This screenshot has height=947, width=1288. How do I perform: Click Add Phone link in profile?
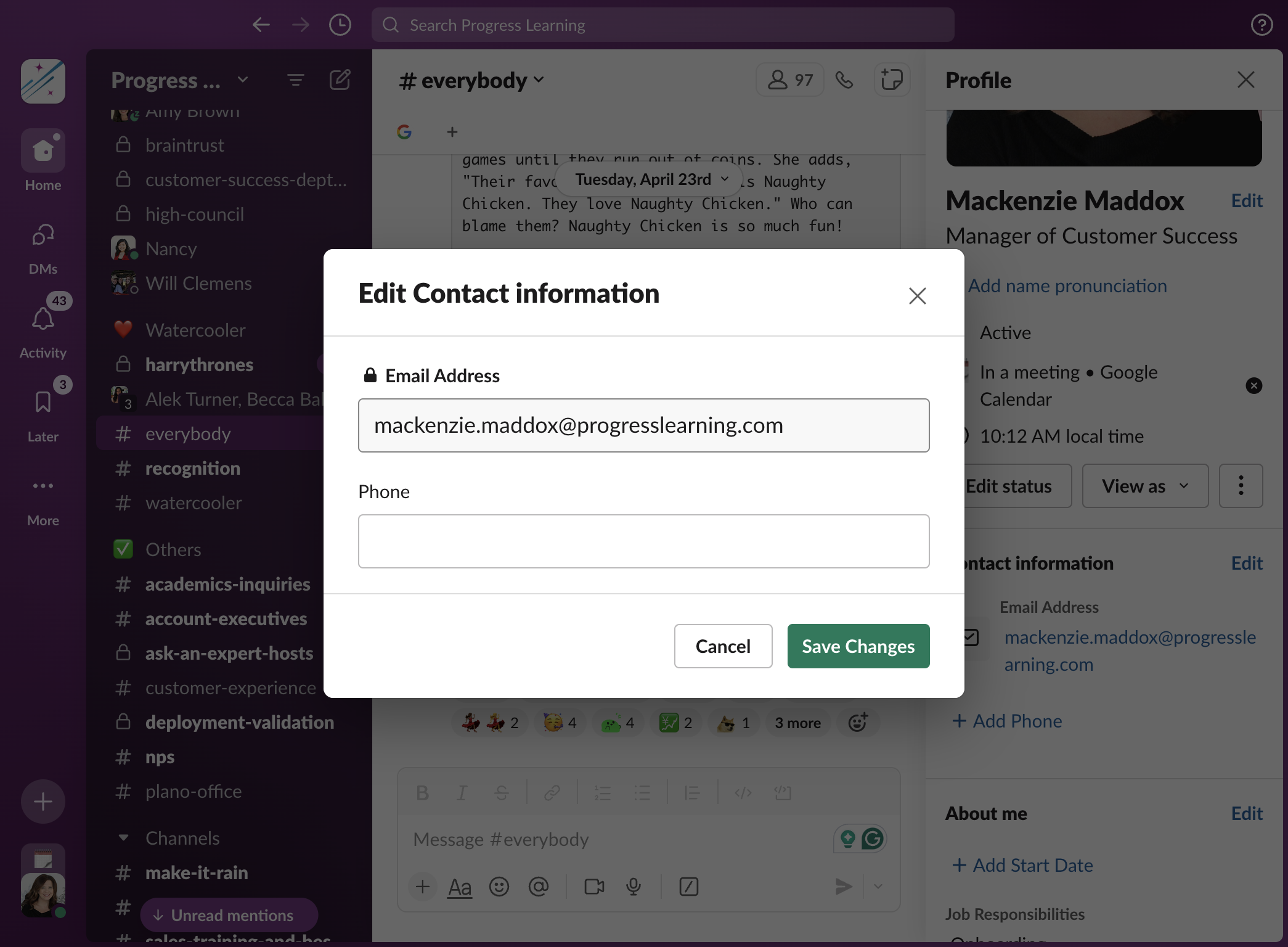pyautogui.click(x=1007, y=721)
